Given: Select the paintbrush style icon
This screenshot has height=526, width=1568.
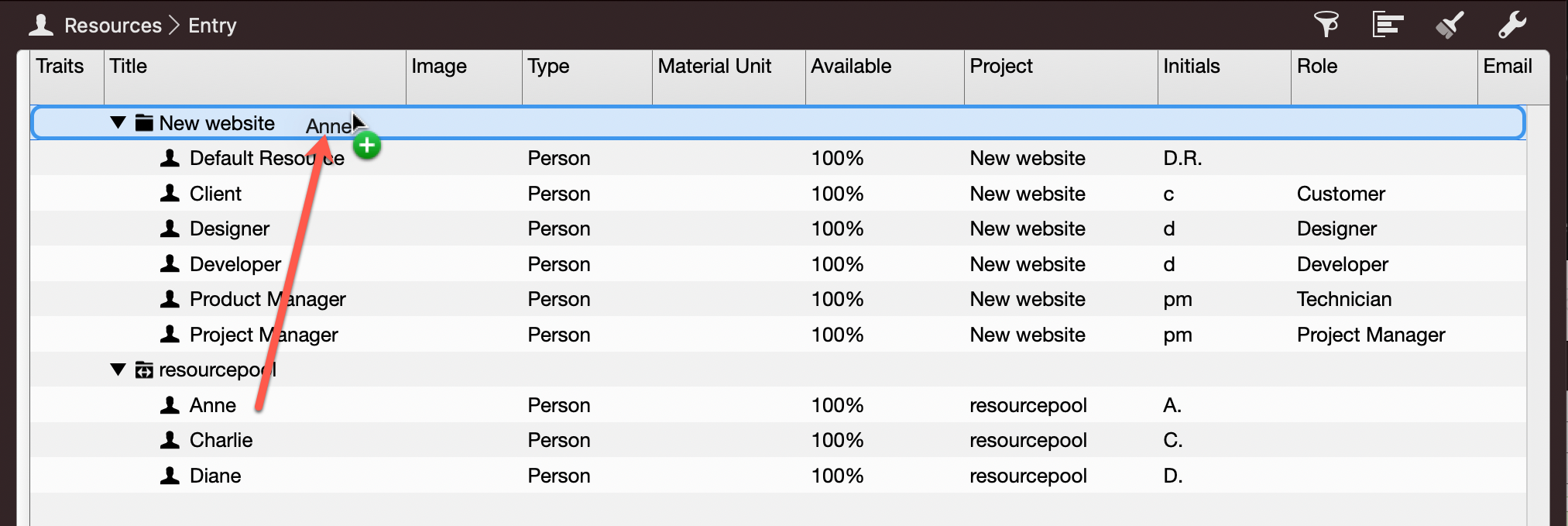Looking at the screenshot, I should 1450,25.
